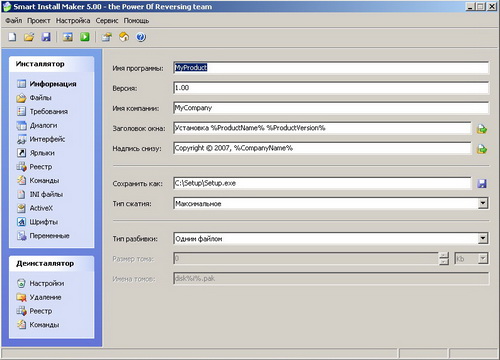Open the Проект menu

tap(39, 21)
